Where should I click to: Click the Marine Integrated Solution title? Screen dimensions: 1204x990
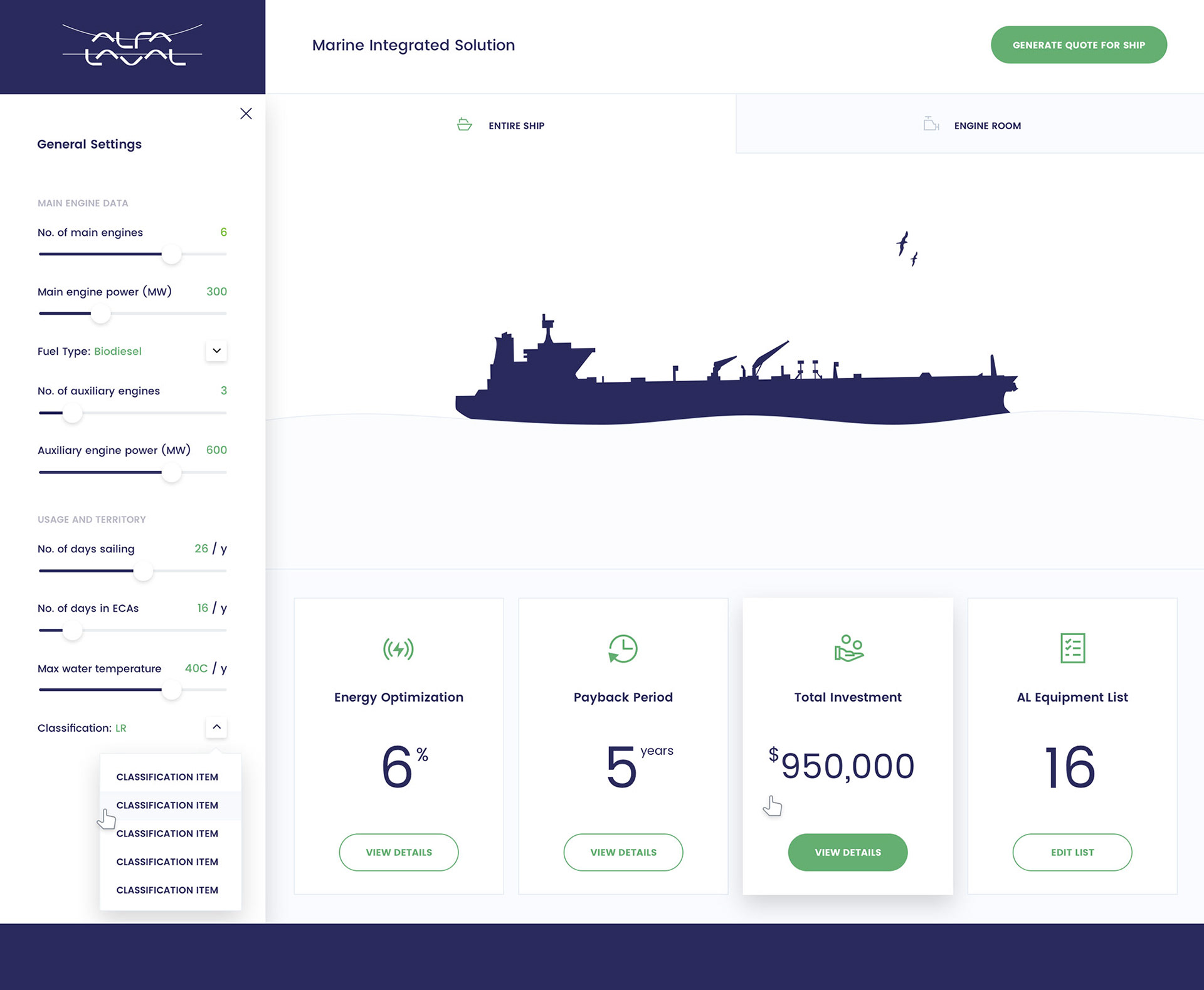(x=413, y=45)
